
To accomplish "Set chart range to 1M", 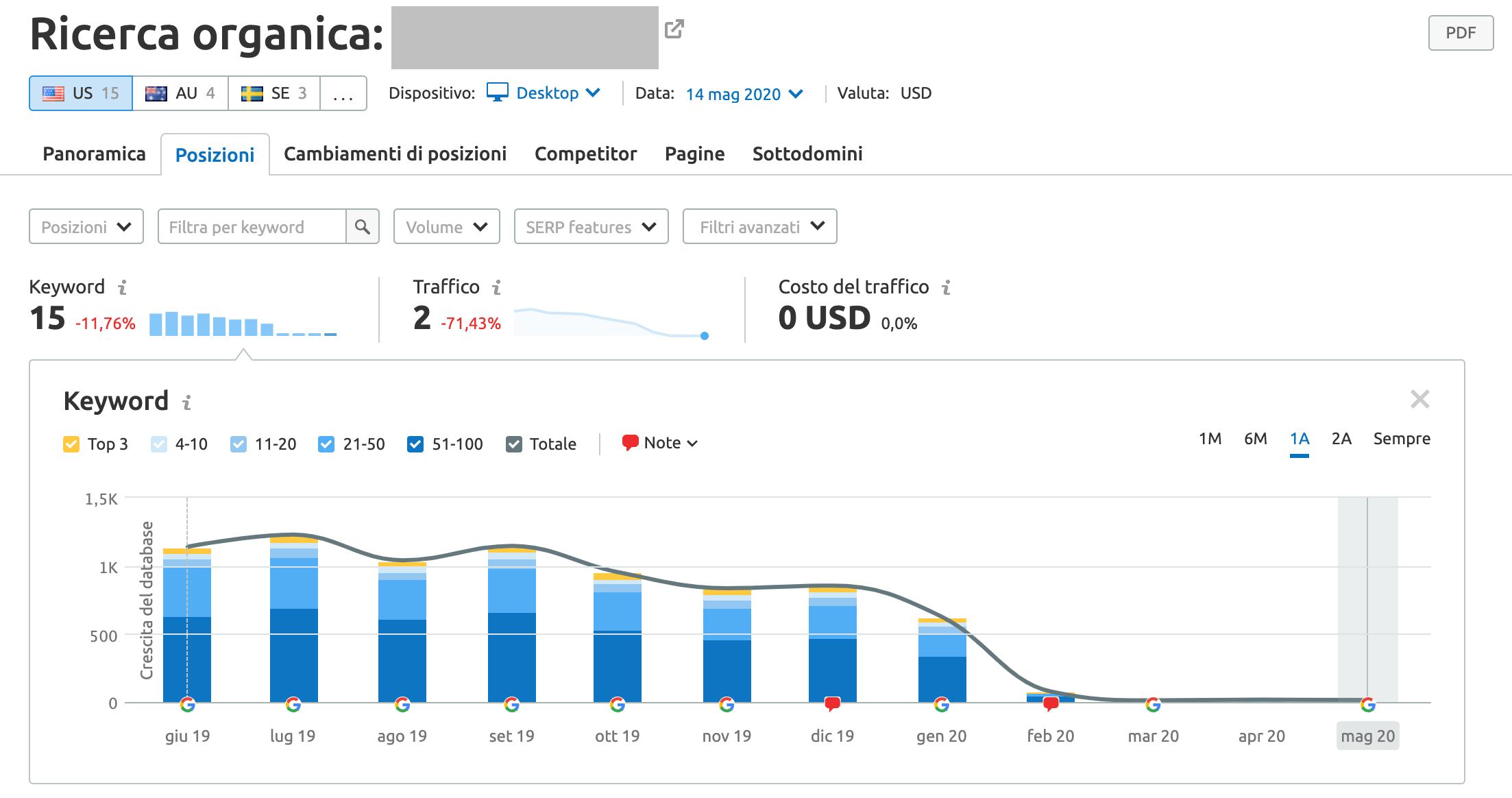I will 1210,439.
